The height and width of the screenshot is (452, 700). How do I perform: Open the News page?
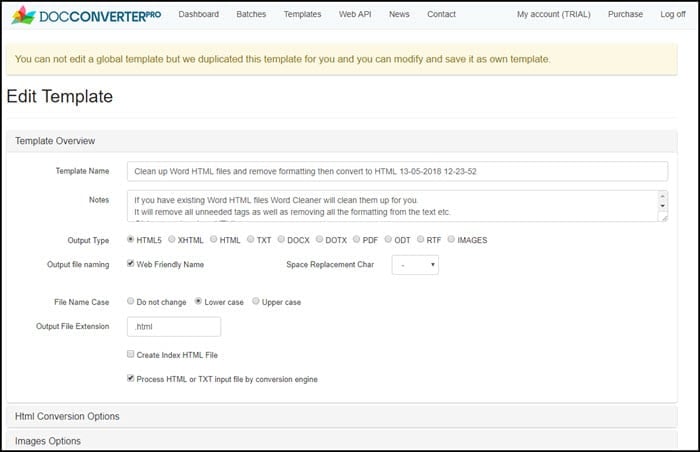(399, 14)
